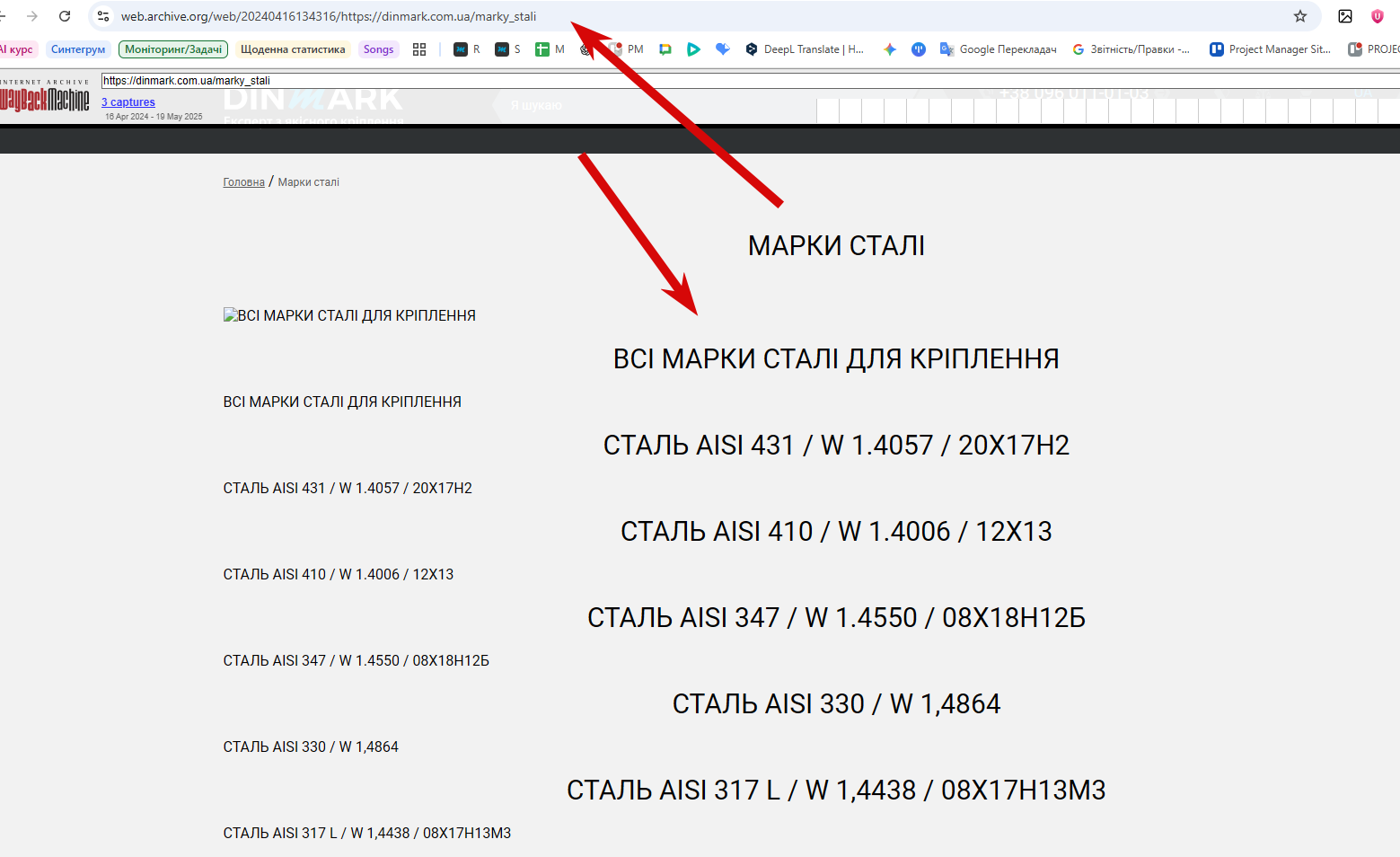
Task: Open the Songs bookmark
Action: tap(378, 49)
